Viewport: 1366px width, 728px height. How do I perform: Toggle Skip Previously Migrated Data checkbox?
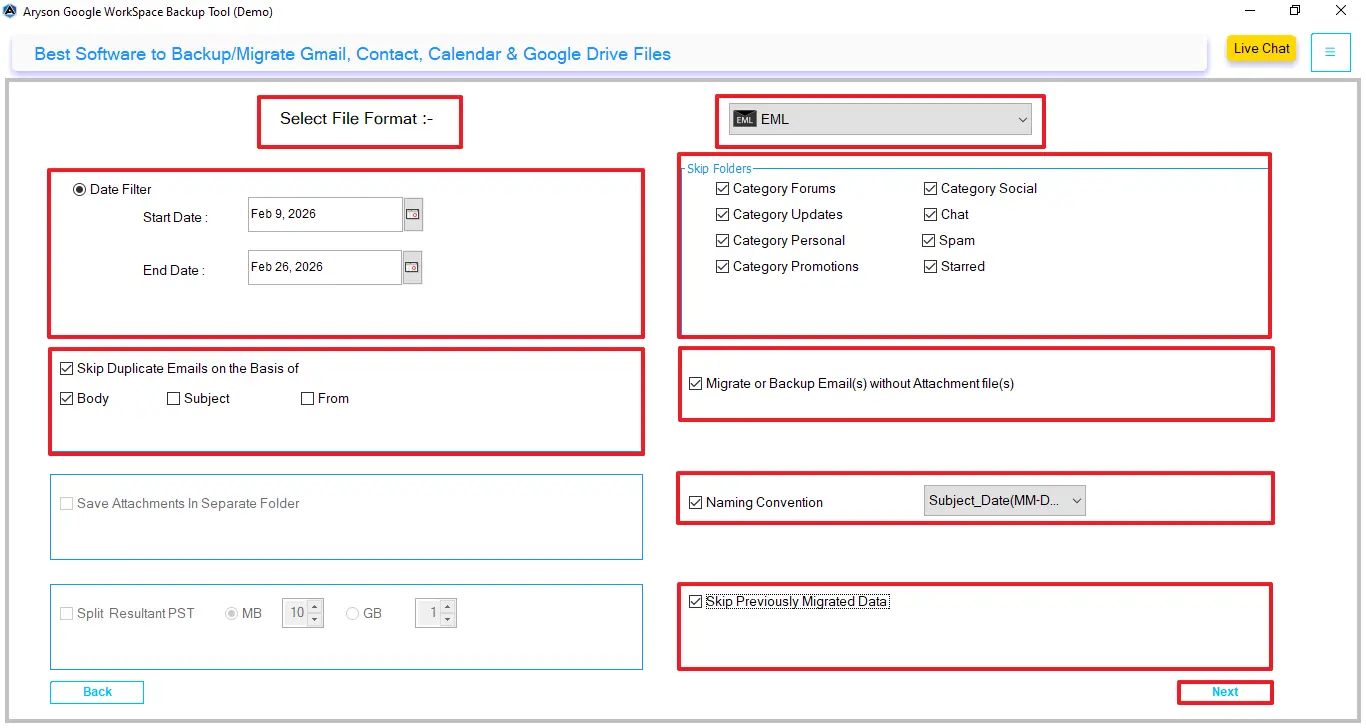pos(696,601)
